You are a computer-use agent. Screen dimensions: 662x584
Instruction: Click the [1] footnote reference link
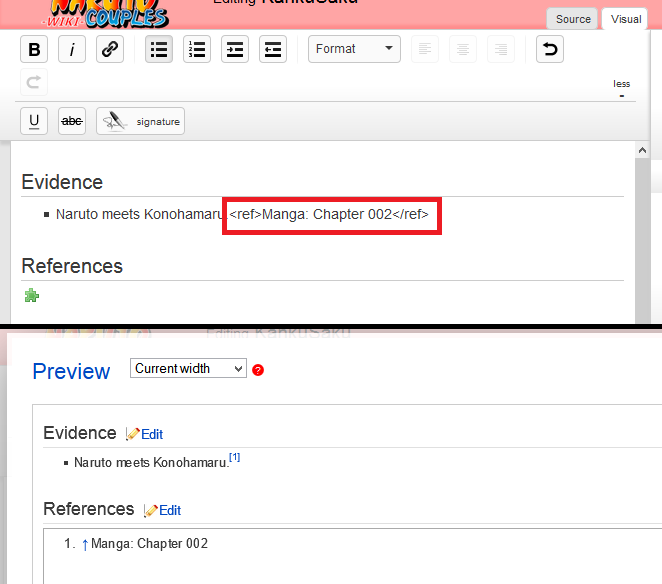click(234, 457)
